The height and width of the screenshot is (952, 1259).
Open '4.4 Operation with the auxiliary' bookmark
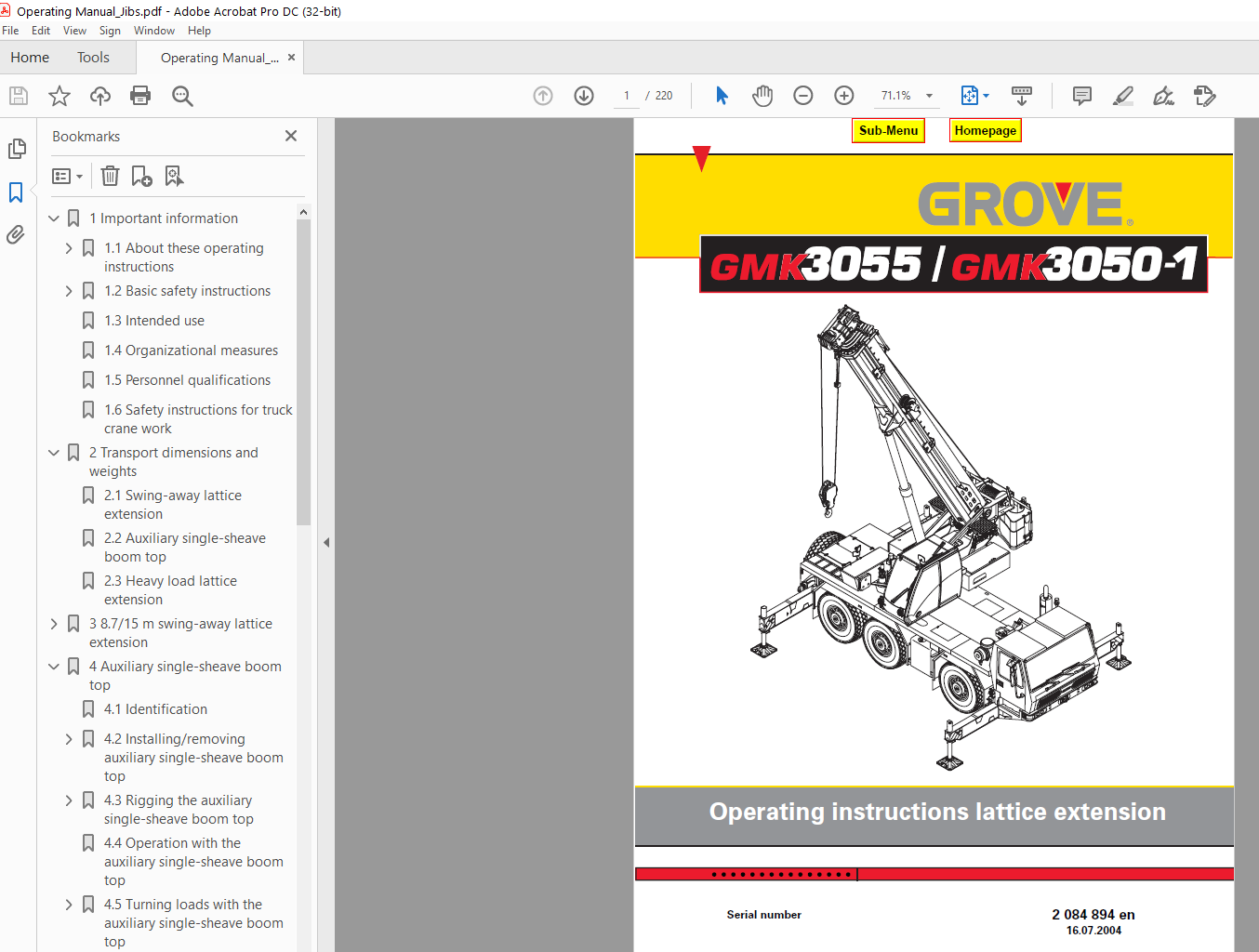[x=193, y=862]
